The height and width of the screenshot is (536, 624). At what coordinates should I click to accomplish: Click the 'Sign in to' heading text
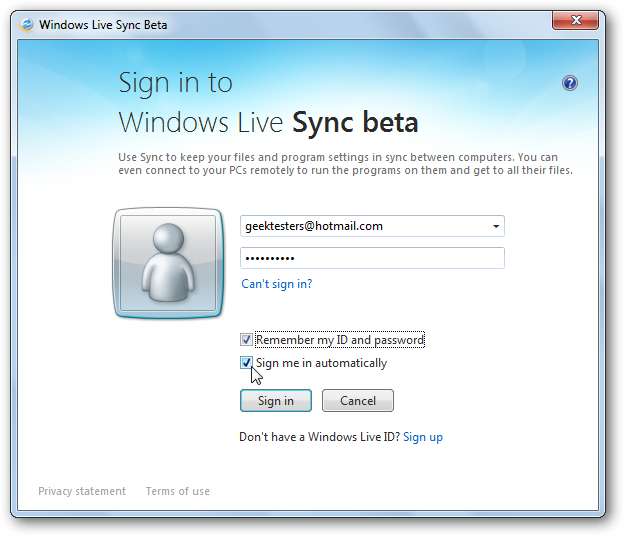pyautogui.click(x=176, y=83)
